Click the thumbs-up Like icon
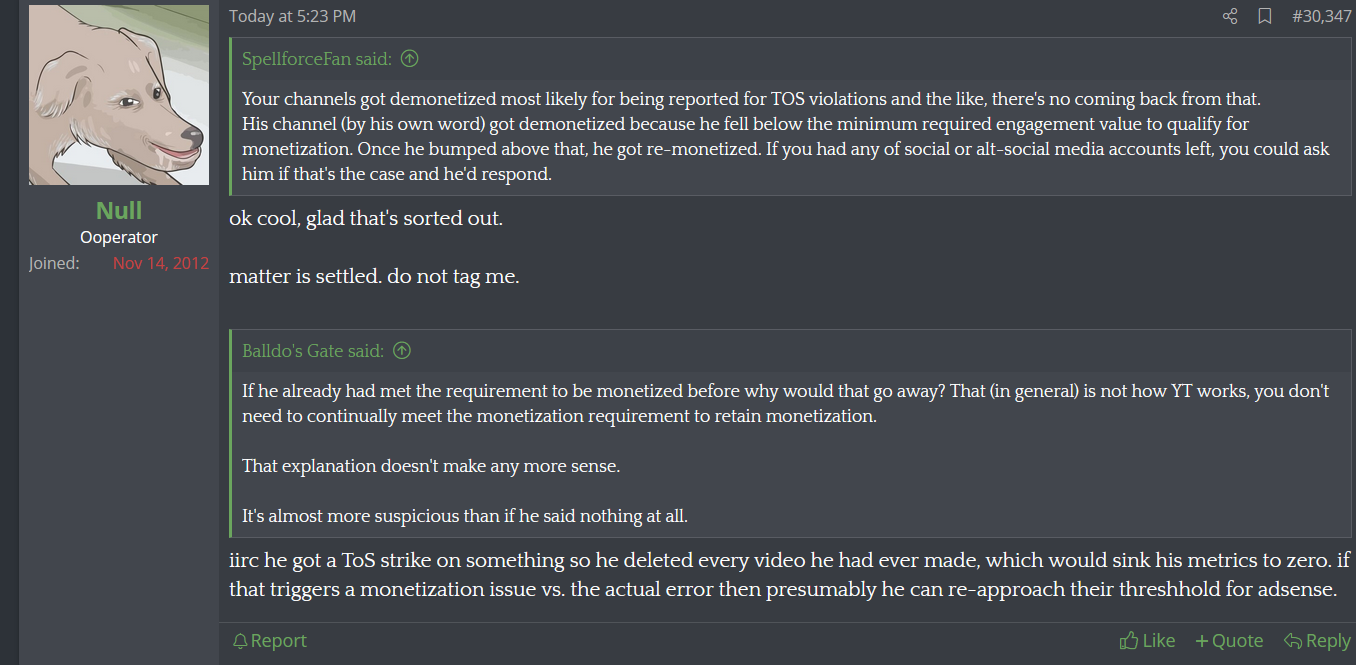The width and height of the screenshot is (1356, 665). coord(1129,640)
